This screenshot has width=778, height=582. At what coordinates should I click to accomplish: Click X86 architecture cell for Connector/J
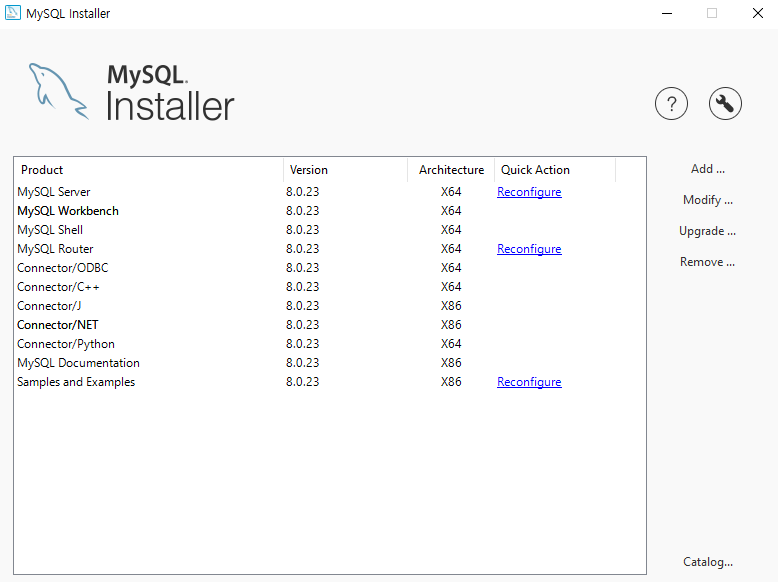451,306
